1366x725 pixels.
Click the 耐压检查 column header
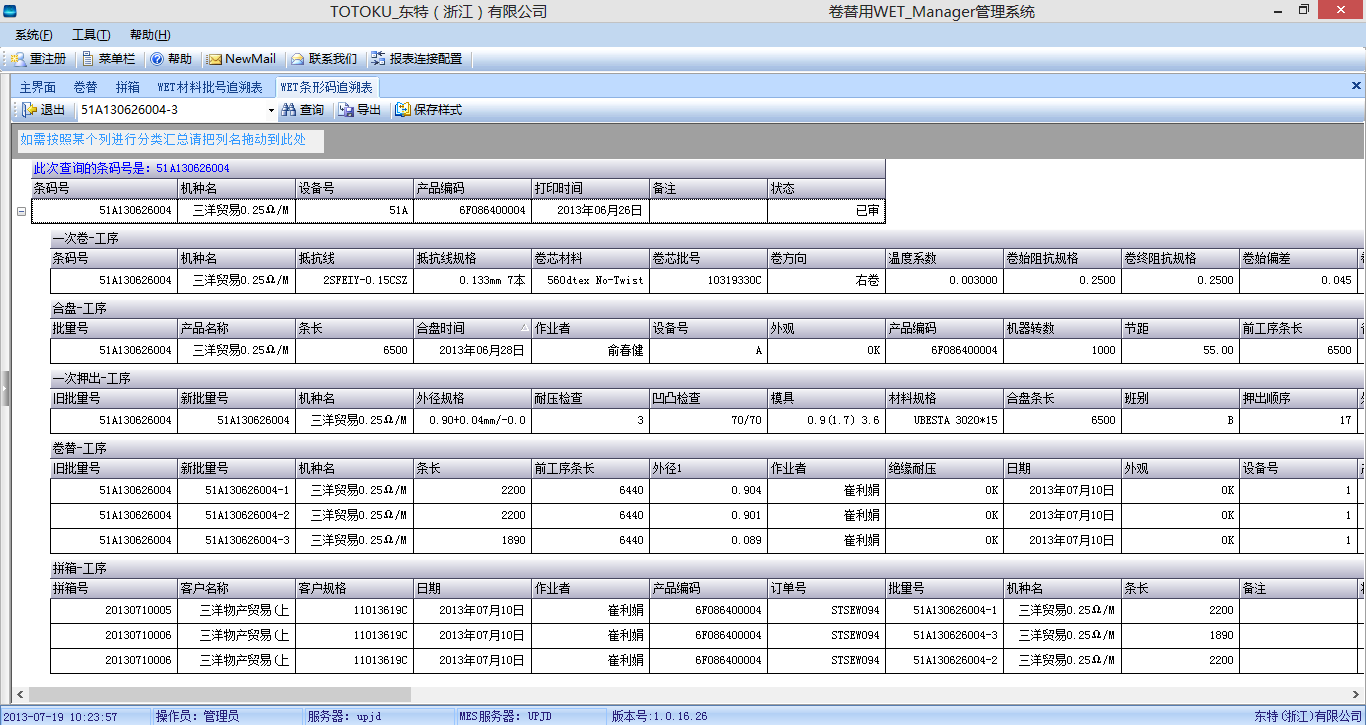tap(591, 398)
